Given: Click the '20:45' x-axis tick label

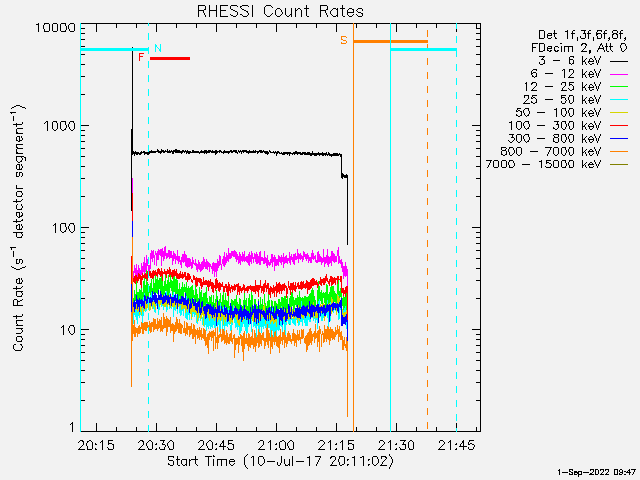Looking at the screenshot, I should [216, 445].
